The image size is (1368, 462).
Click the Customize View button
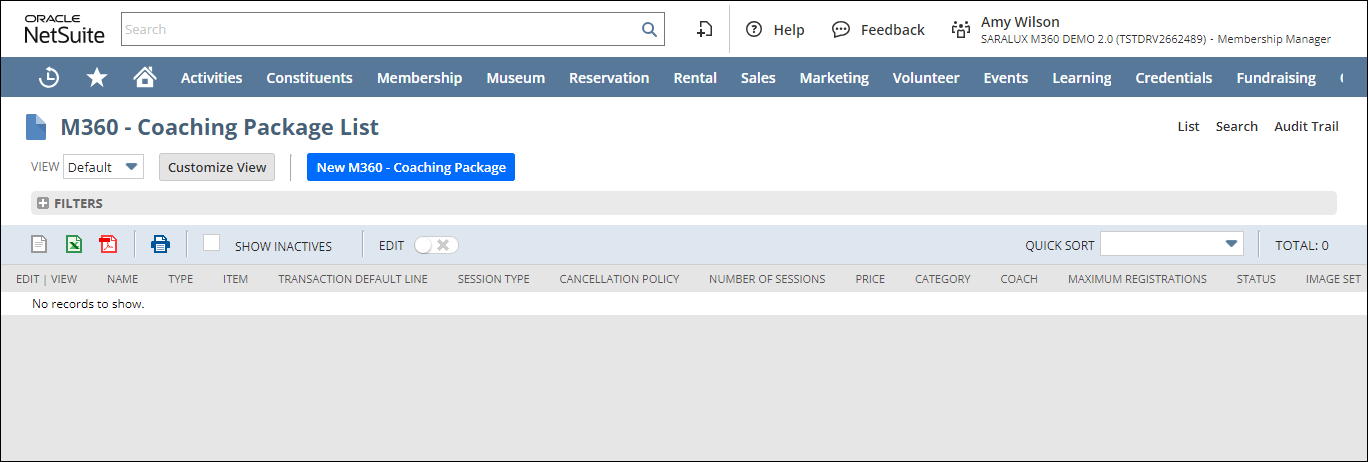[217, 167]
